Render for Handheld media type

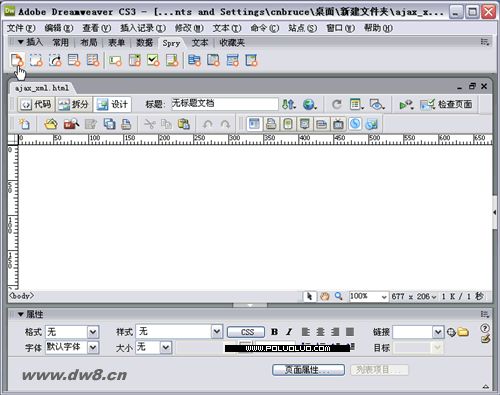click(x=288, y=124)
